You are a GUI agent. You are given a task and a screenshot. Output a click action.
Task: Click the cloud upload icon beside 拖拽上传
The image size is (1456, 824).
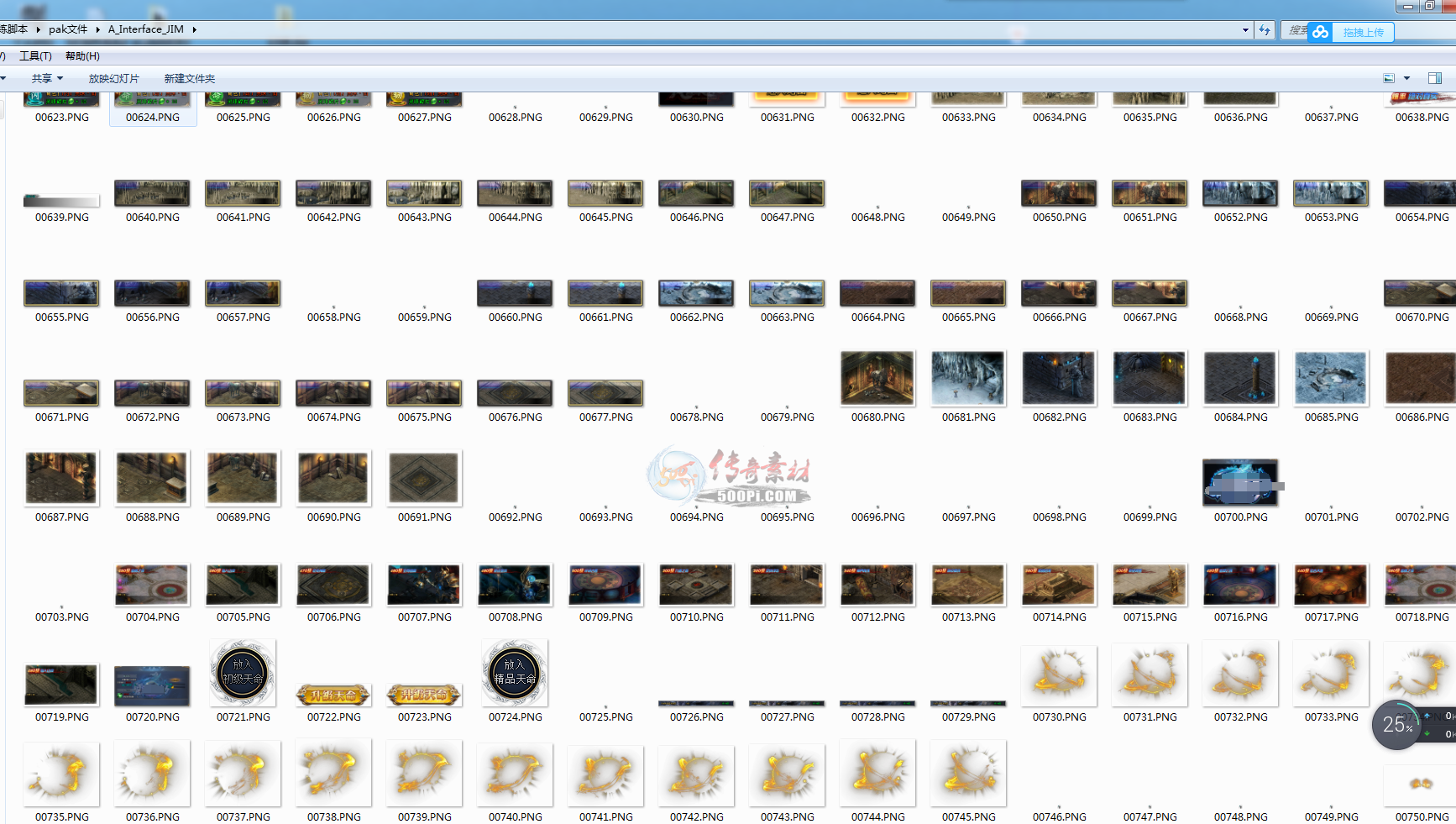(1321, 32)
